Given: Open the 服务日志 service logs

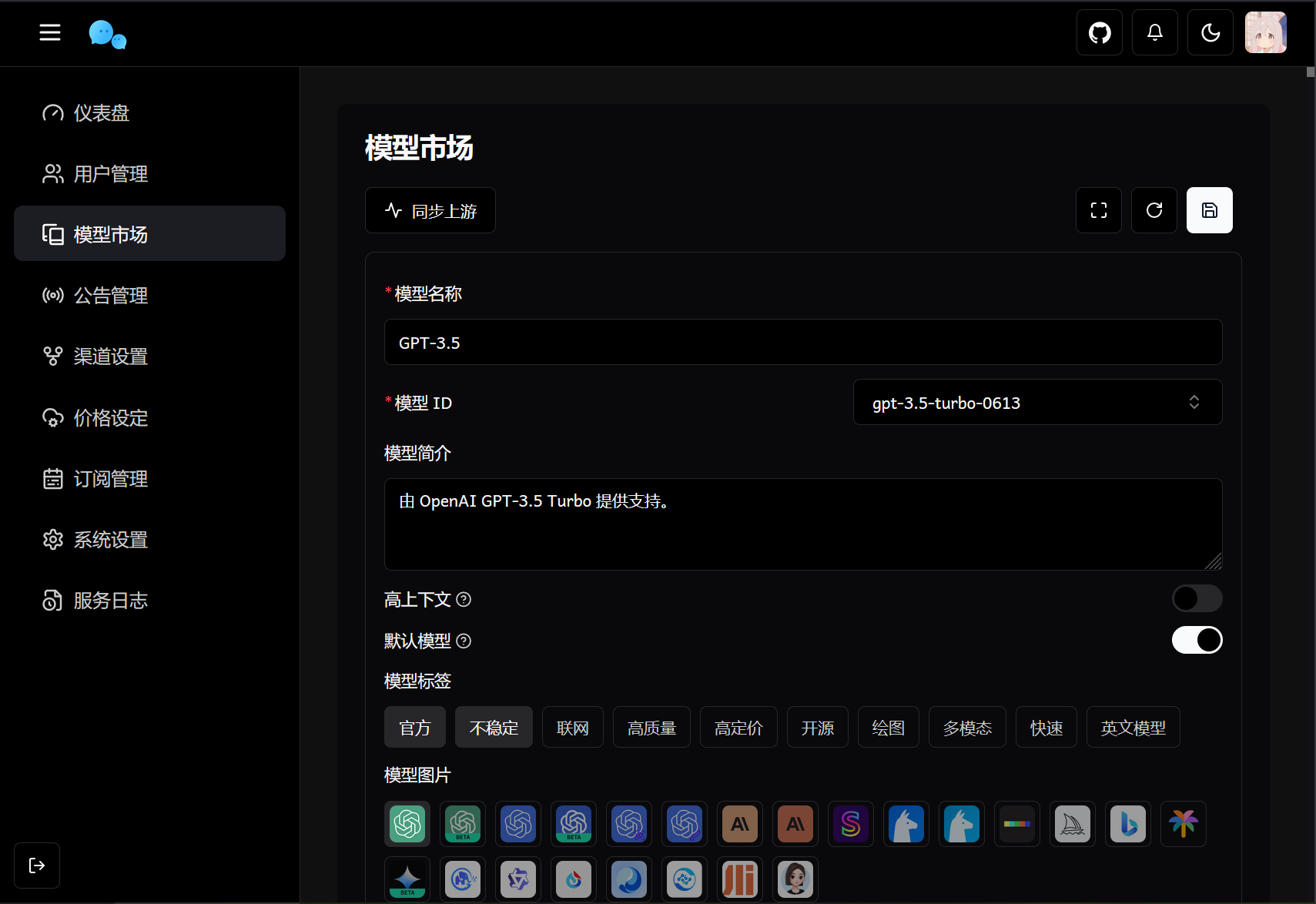Looking at the screenshot, I should click(110, 601).
